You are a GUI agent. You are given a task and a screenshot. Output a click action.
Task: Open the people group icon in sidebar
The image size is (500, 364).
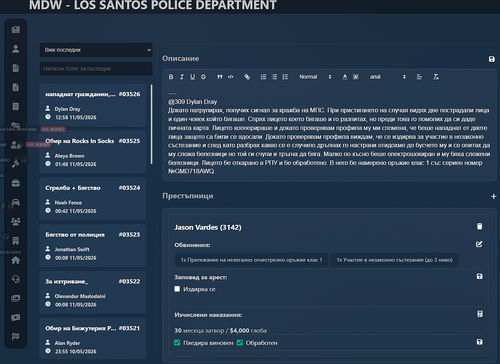point(15,221)
